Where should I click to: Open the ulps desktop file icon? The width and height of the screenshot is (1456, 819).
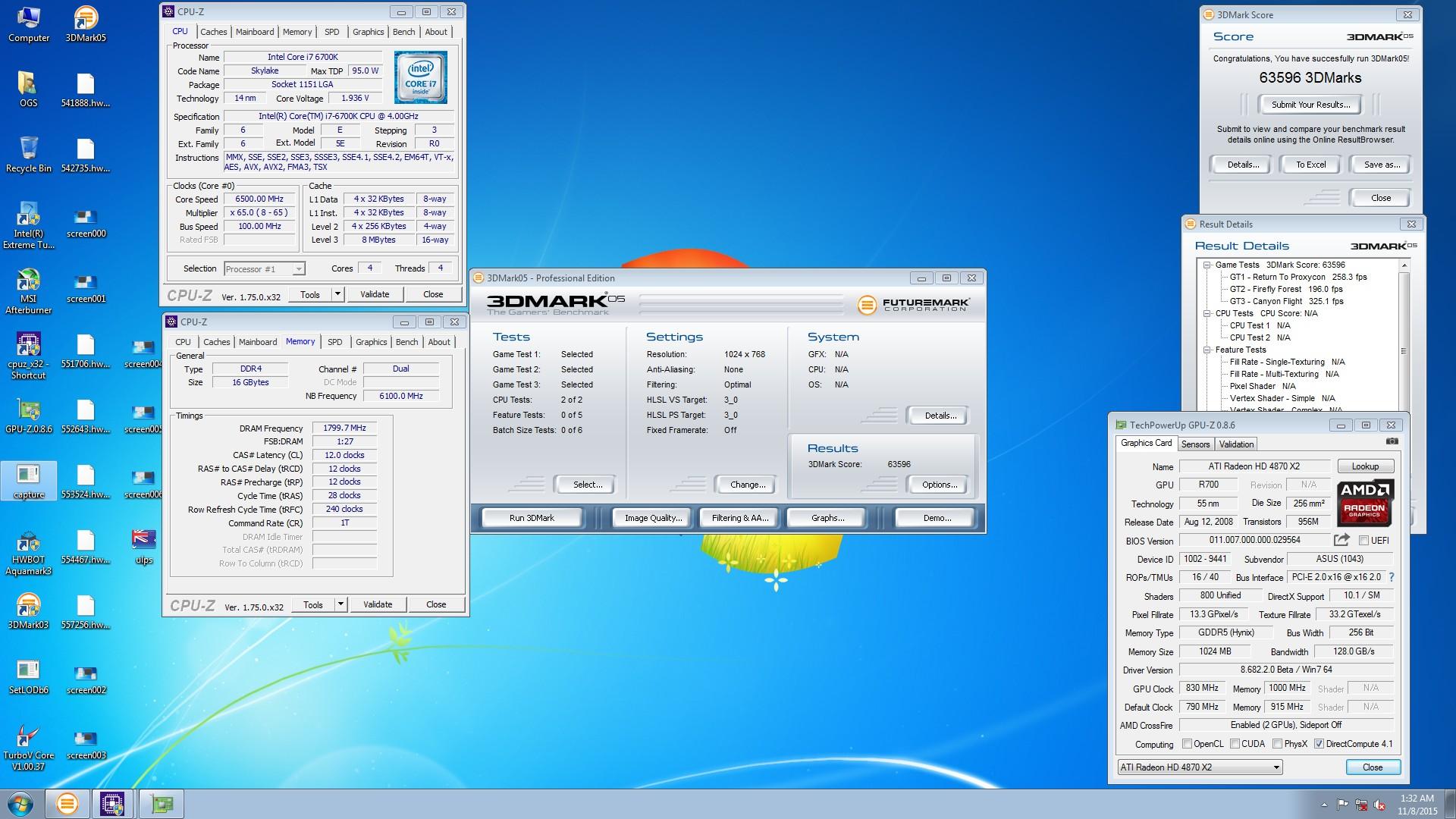pos(143,547)
